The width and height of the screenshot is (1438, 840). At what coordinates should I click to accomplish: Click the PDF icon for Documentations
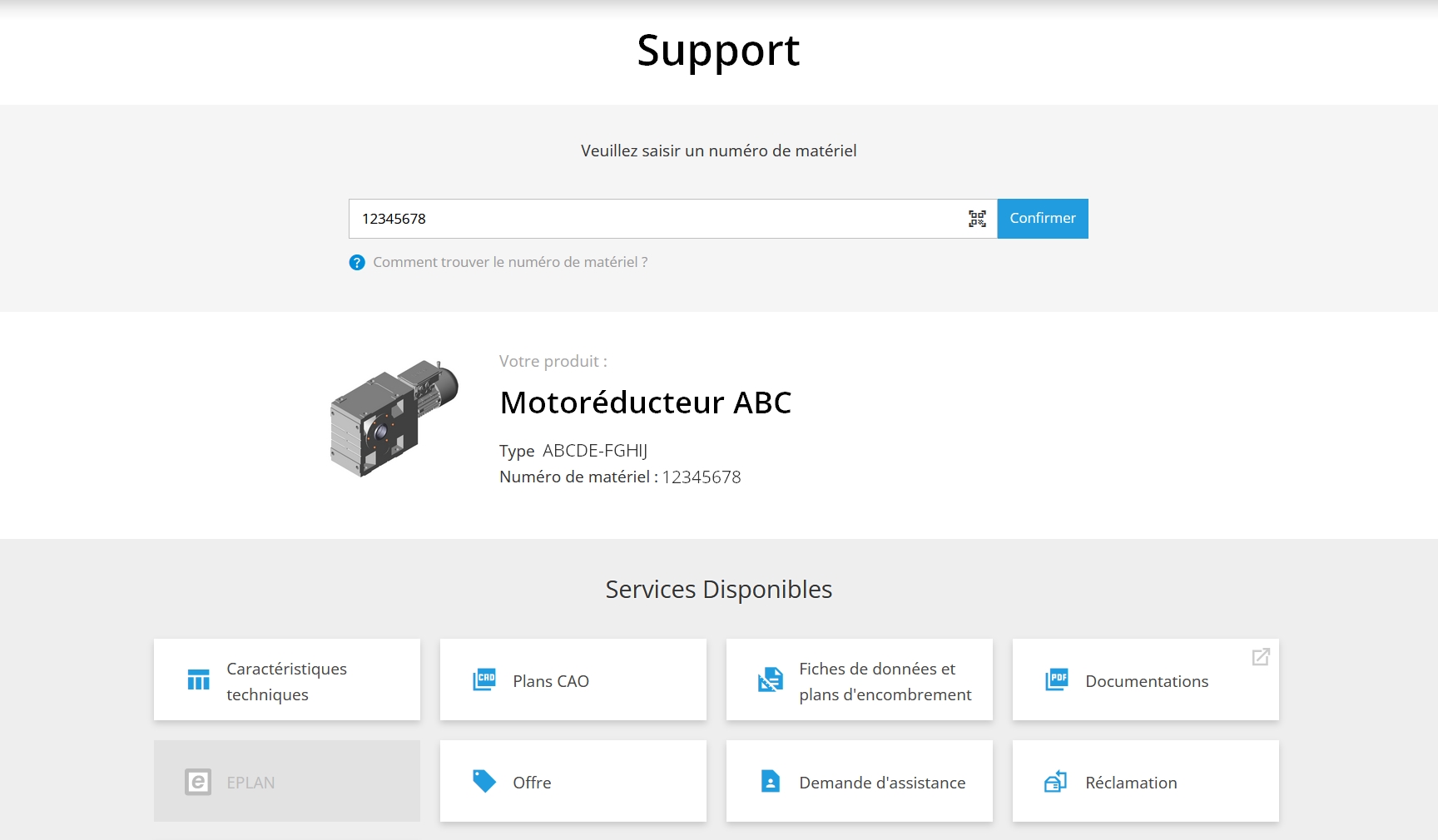(x=1057, y=680)
